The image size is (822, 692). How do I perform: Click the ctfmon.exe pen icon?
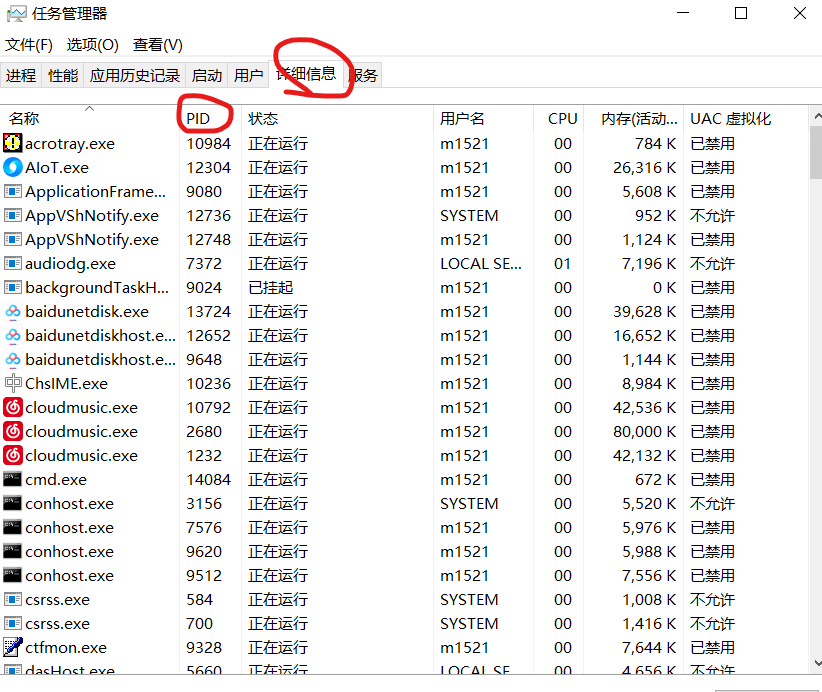point(13,647)
